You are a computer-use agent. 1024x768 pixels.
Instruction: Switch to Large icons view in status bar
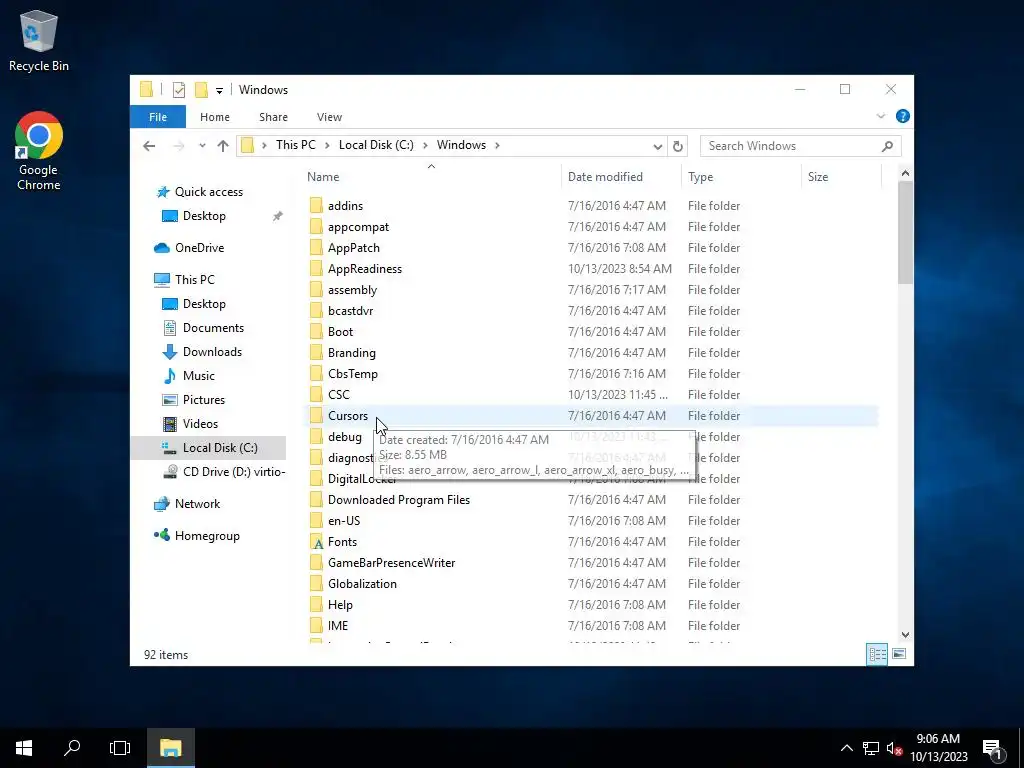899,654
